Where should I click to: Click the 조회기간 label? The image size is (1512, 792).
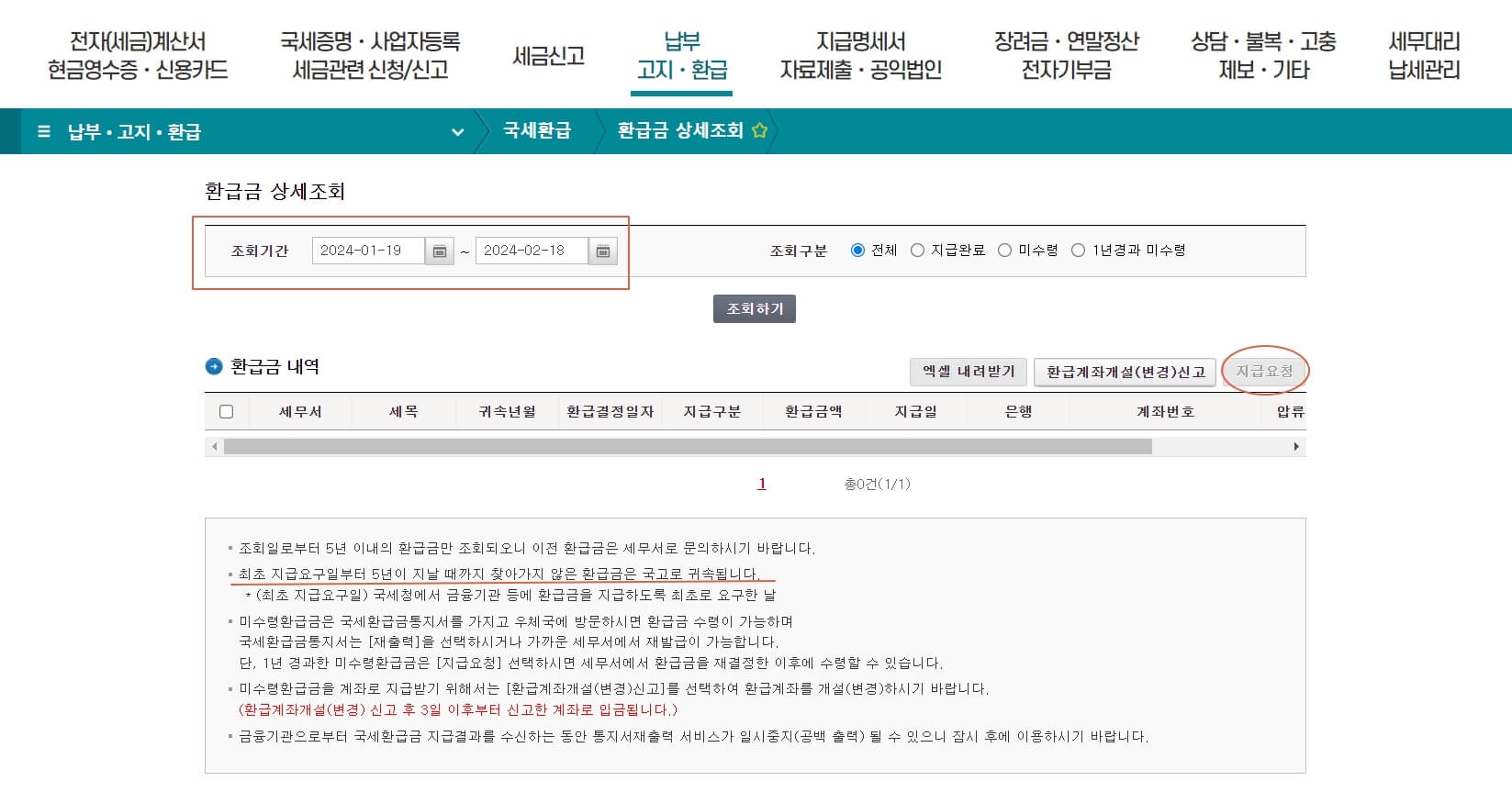(x=260, y=251)
